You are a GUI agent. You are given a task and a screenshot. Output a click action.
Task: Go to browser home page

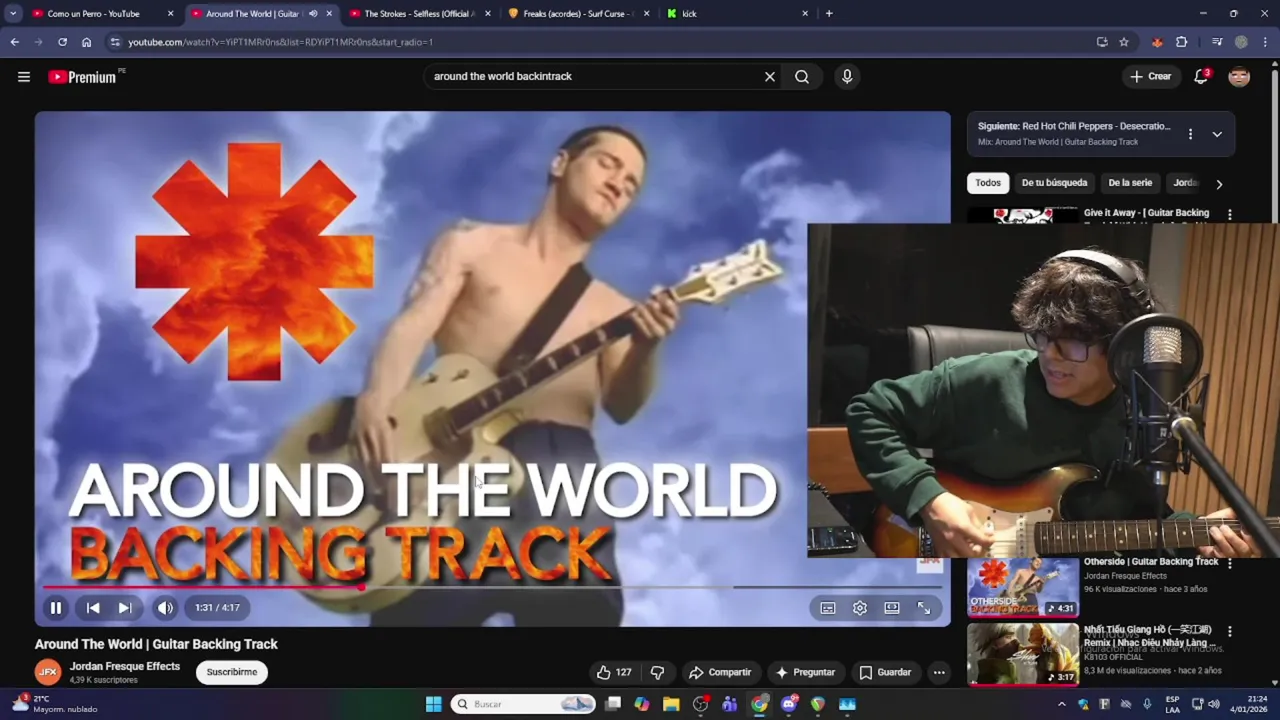click(x=86, y=42)
